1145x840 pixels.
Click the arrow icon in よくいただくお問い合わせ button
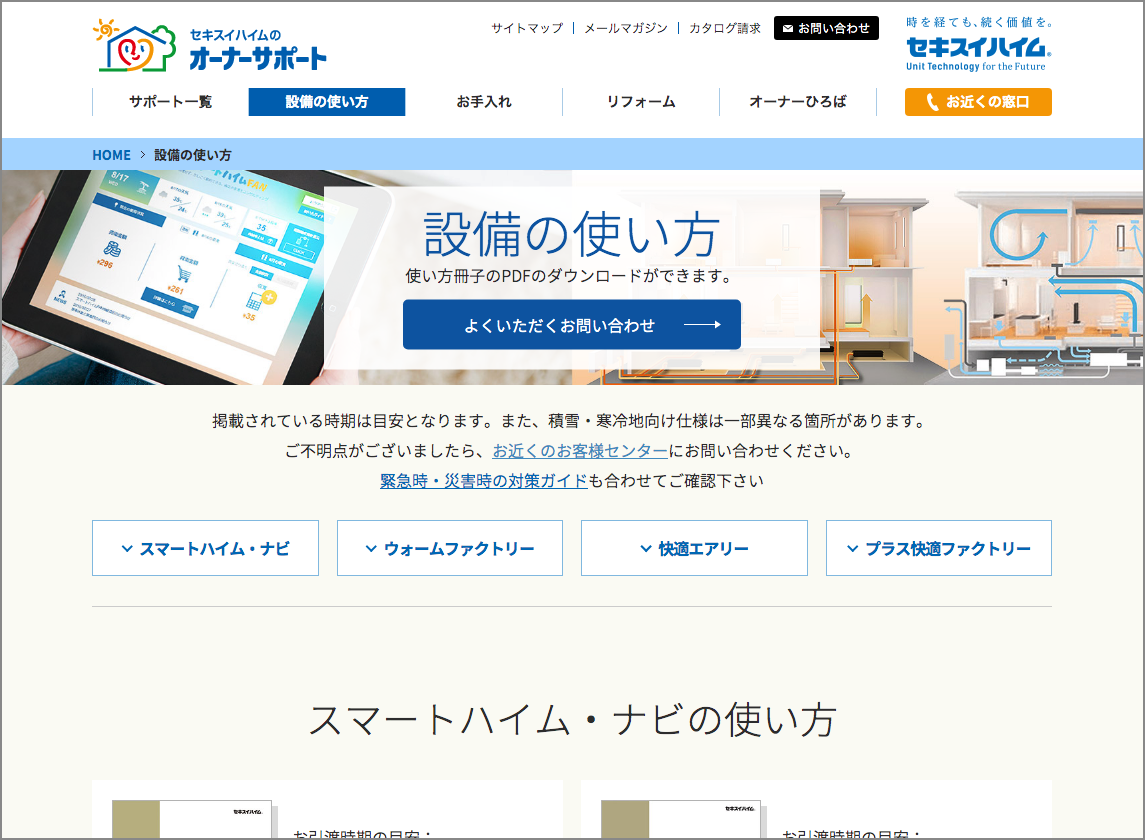pyautogui.click(x=702, y=324)
